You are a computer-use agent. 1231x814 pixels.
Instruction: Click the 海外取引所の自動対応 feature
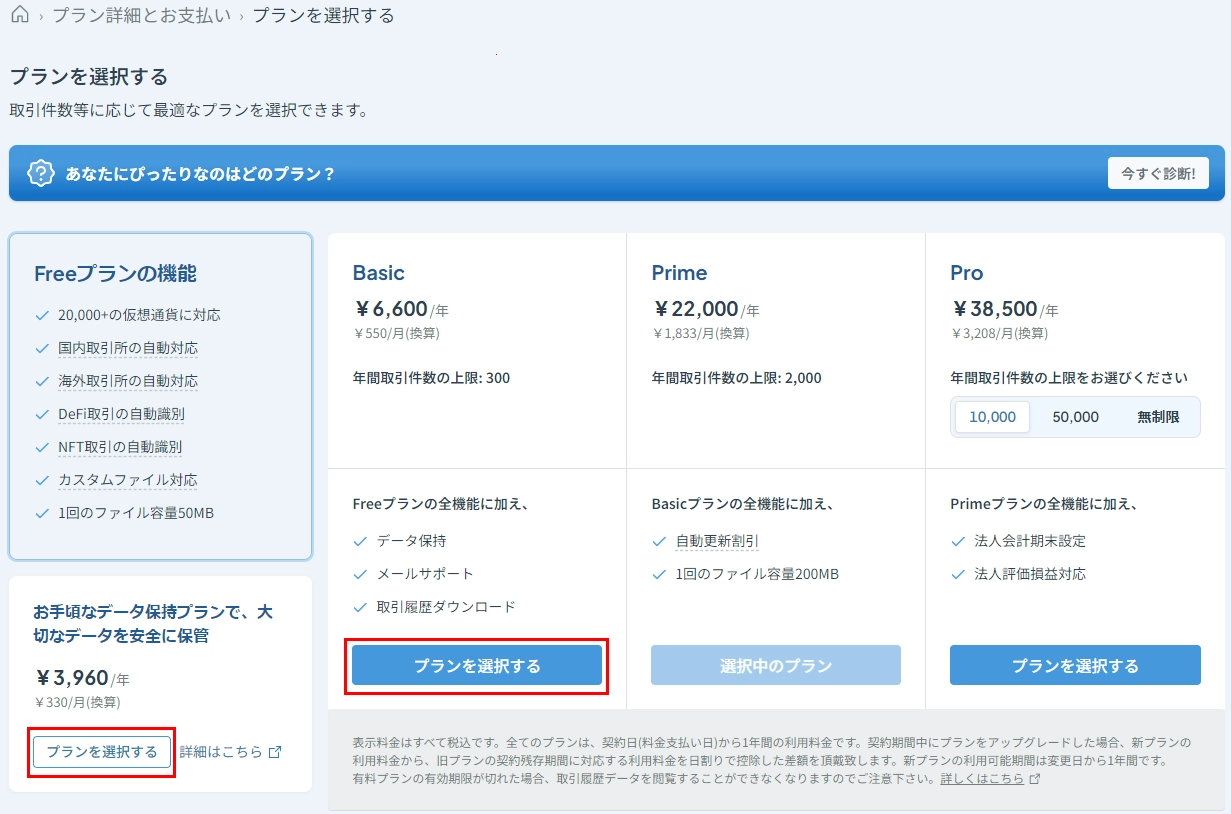128,381
